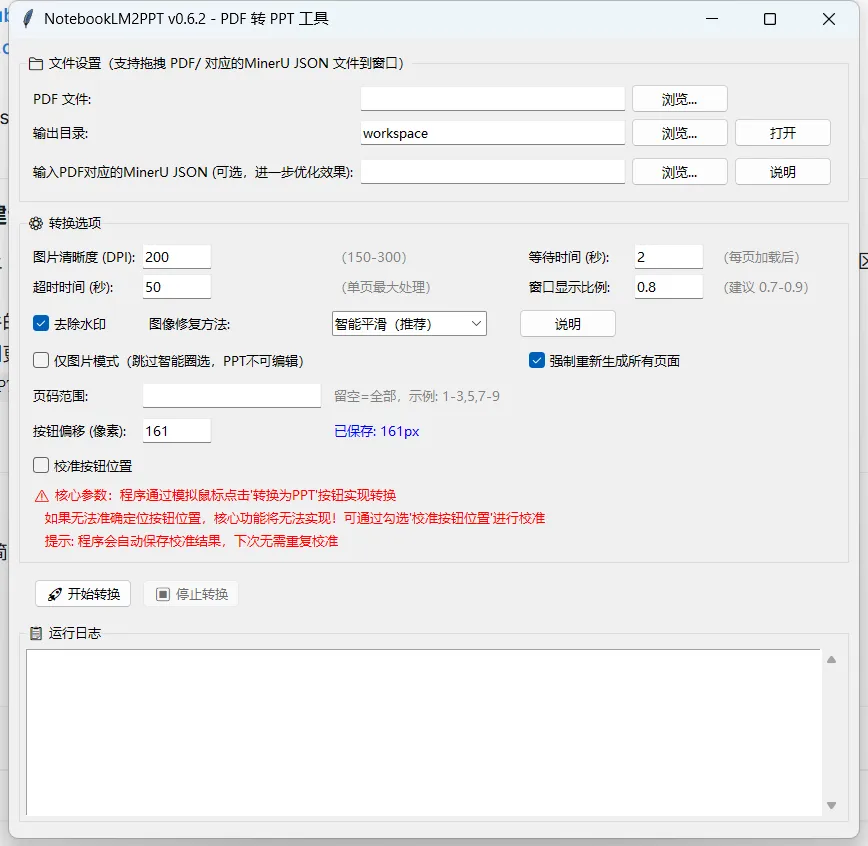Click the MinerU JSON path field
This screenshot has width=868, height=846.
[x=493, y=172]
